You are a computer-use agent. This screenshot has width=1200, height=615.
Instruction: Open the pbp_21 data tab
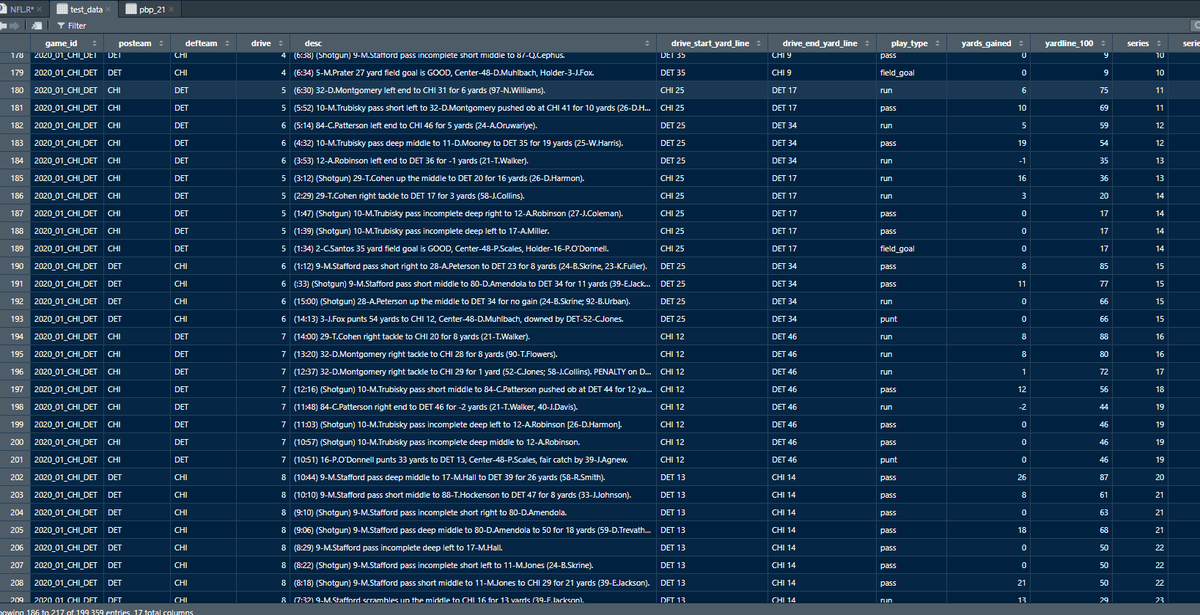(151, 9)
